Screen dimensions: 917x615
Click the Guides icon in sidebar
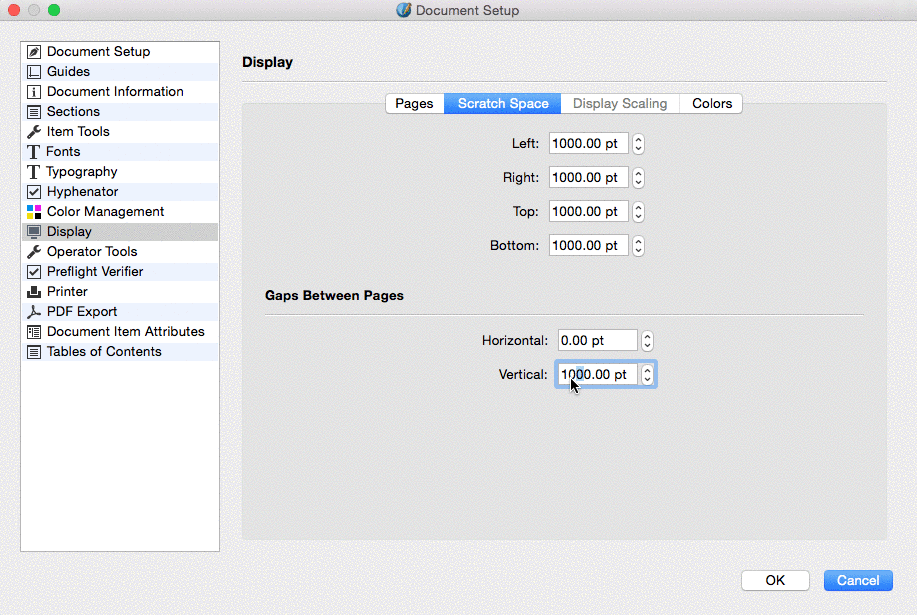point(34,72)
